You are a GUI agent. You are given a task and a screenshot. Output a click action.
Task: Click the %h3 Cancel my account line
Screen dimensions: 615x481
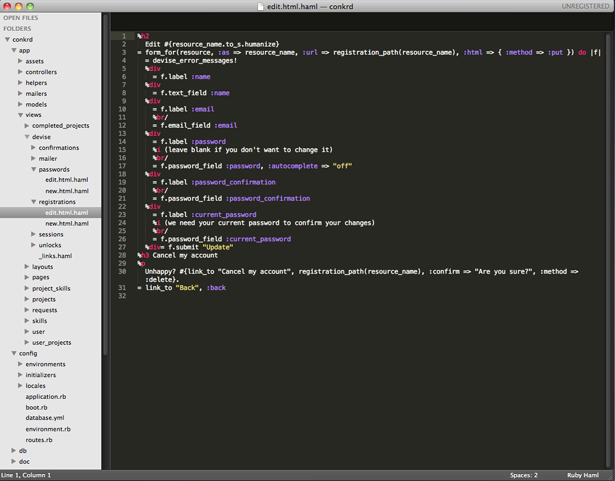coord(177,255)
